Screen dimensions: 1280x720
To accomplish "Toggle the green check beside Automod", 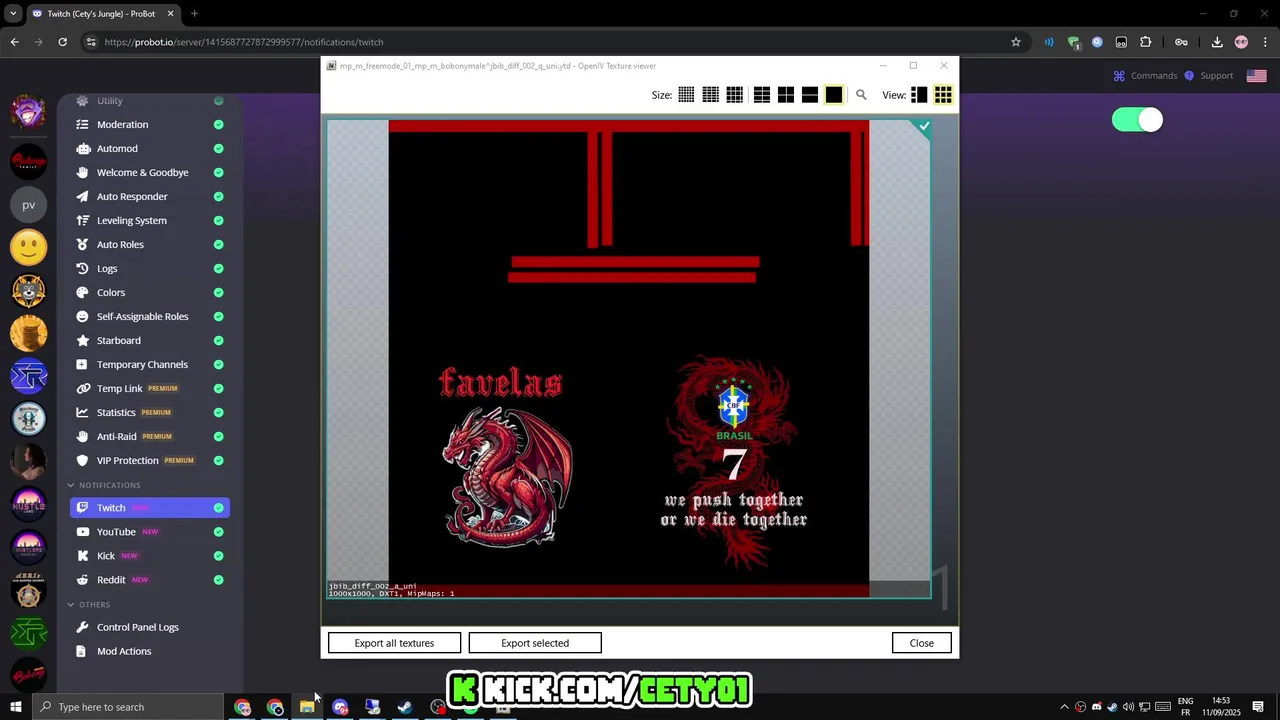I will (x=218, y=149).
